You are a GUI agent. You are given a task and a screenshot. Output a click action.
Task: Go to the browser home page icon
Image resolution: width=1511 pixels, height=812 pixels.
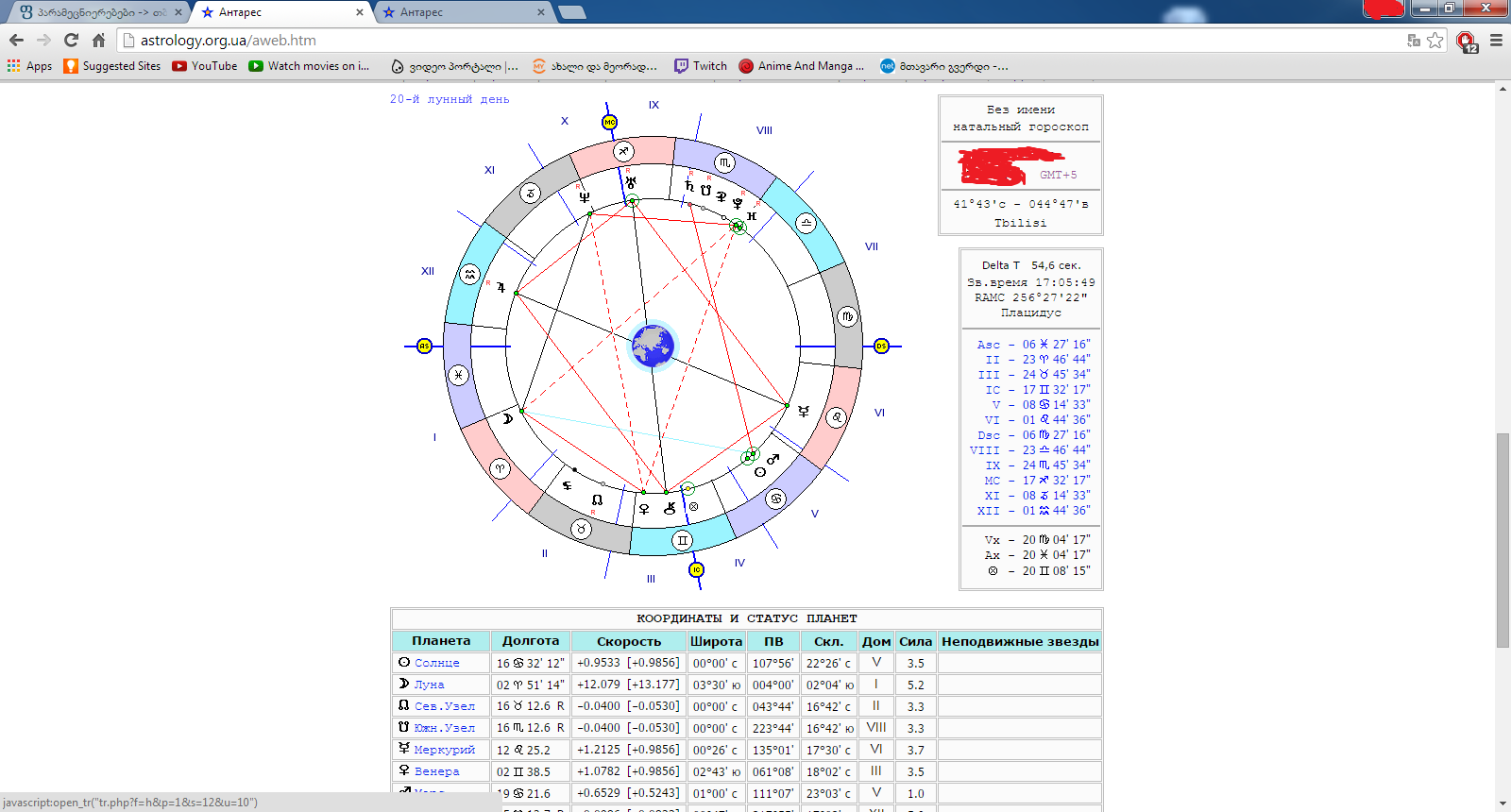click(98, 41)
